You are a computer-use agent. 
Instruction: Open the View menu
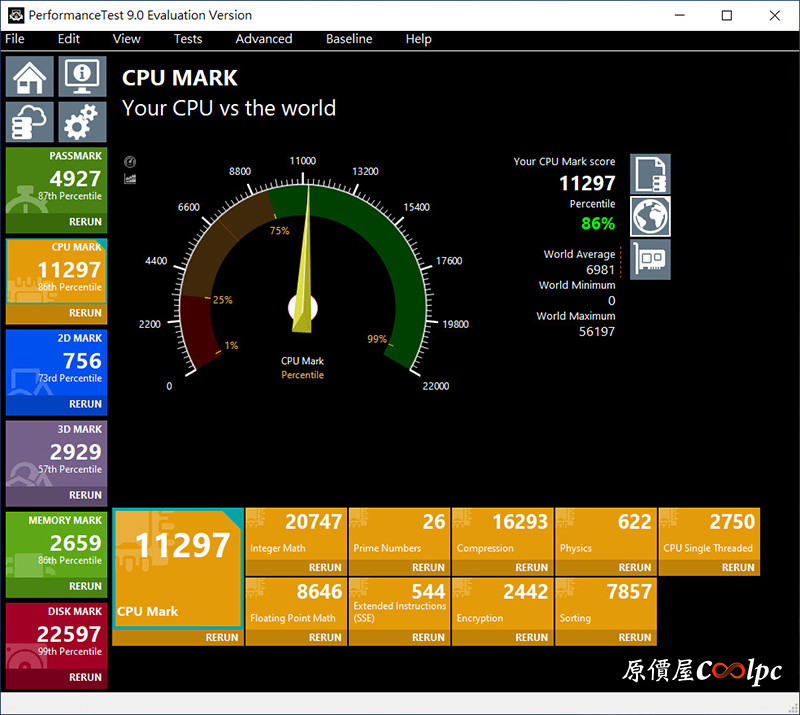click(127, 39)
